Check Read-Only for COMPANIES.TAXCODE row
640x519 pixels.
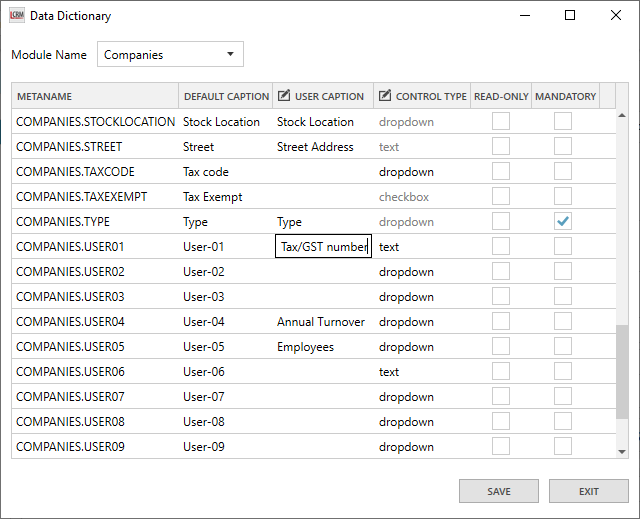500,172
